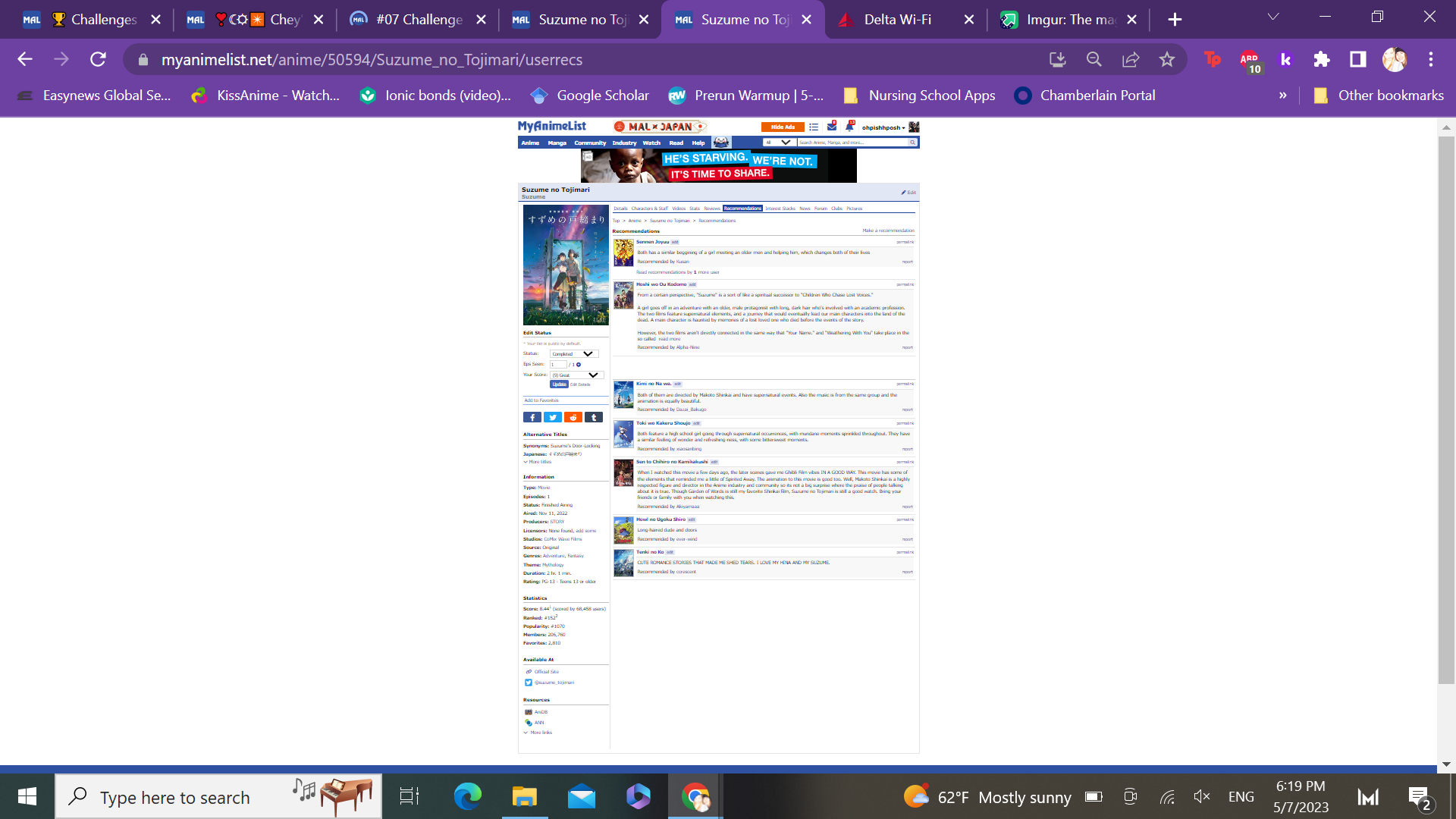Viewport: 1456px width, 819px height.
Task: Click plus icon to increment episodes seen
Action: pos(579,365)
